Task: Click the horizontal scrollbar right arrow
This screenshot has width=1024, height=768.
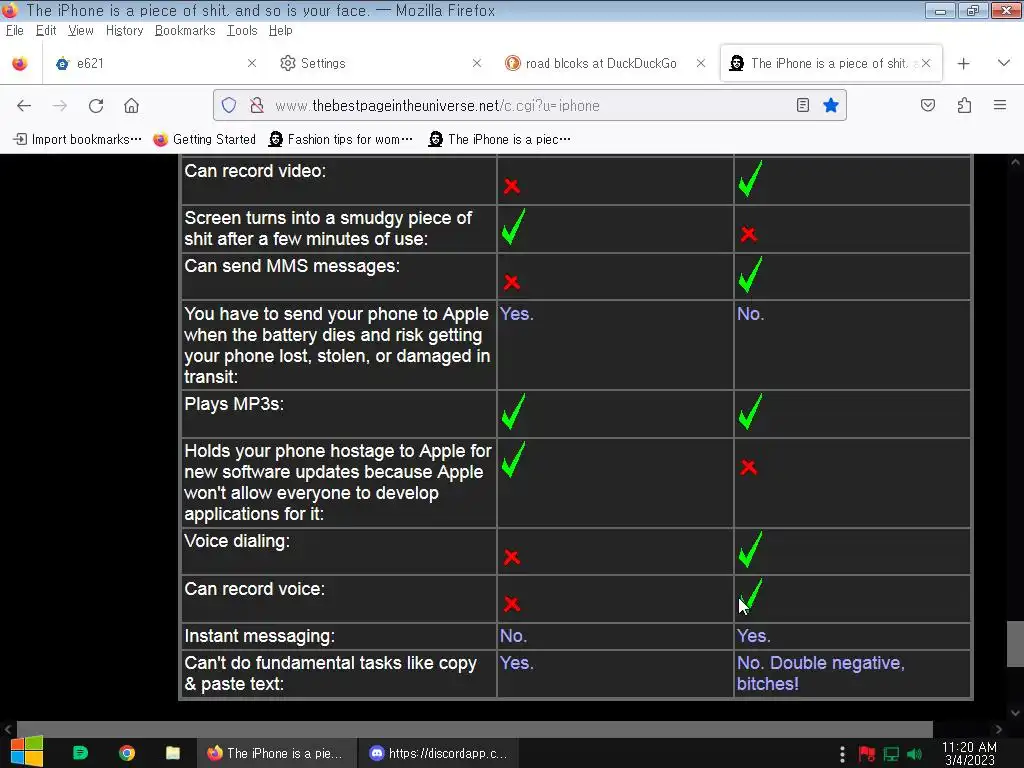Action: [999, 729]
